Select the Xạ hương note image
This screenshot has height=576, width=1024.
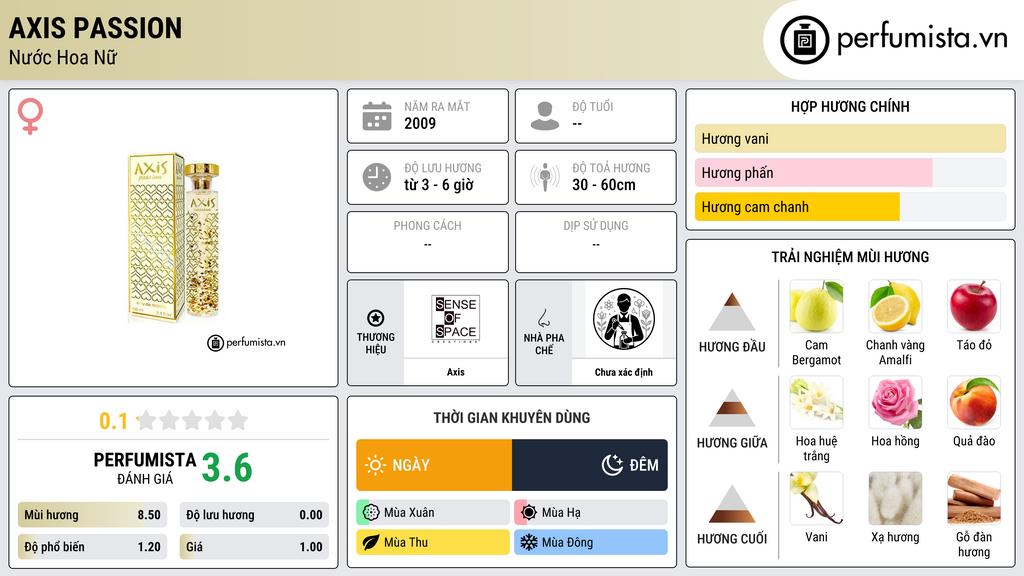point(895,498)
